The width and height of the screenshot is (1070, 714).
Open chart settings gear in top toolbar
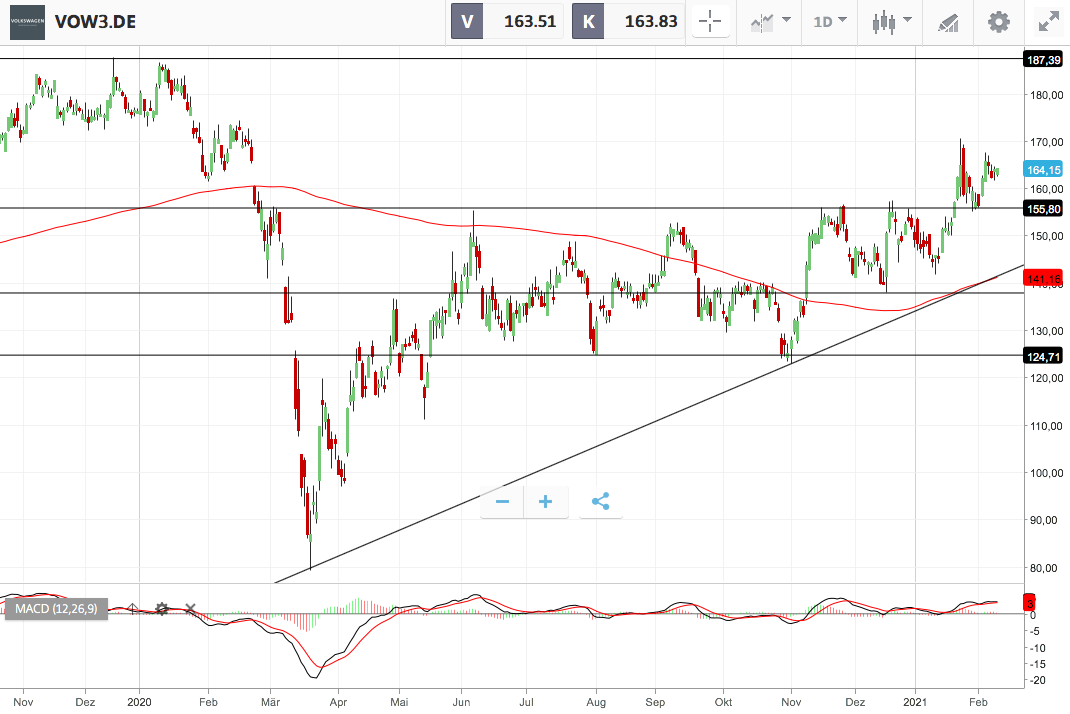(x=998, y=21)
